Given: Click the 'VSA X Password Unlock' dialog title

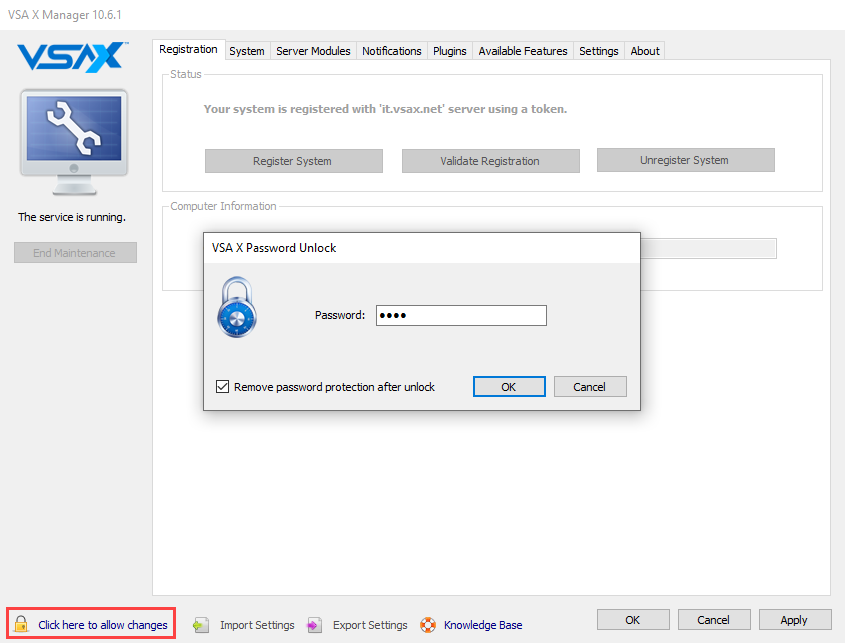Looking at the screenshot, I should point(274,247).
